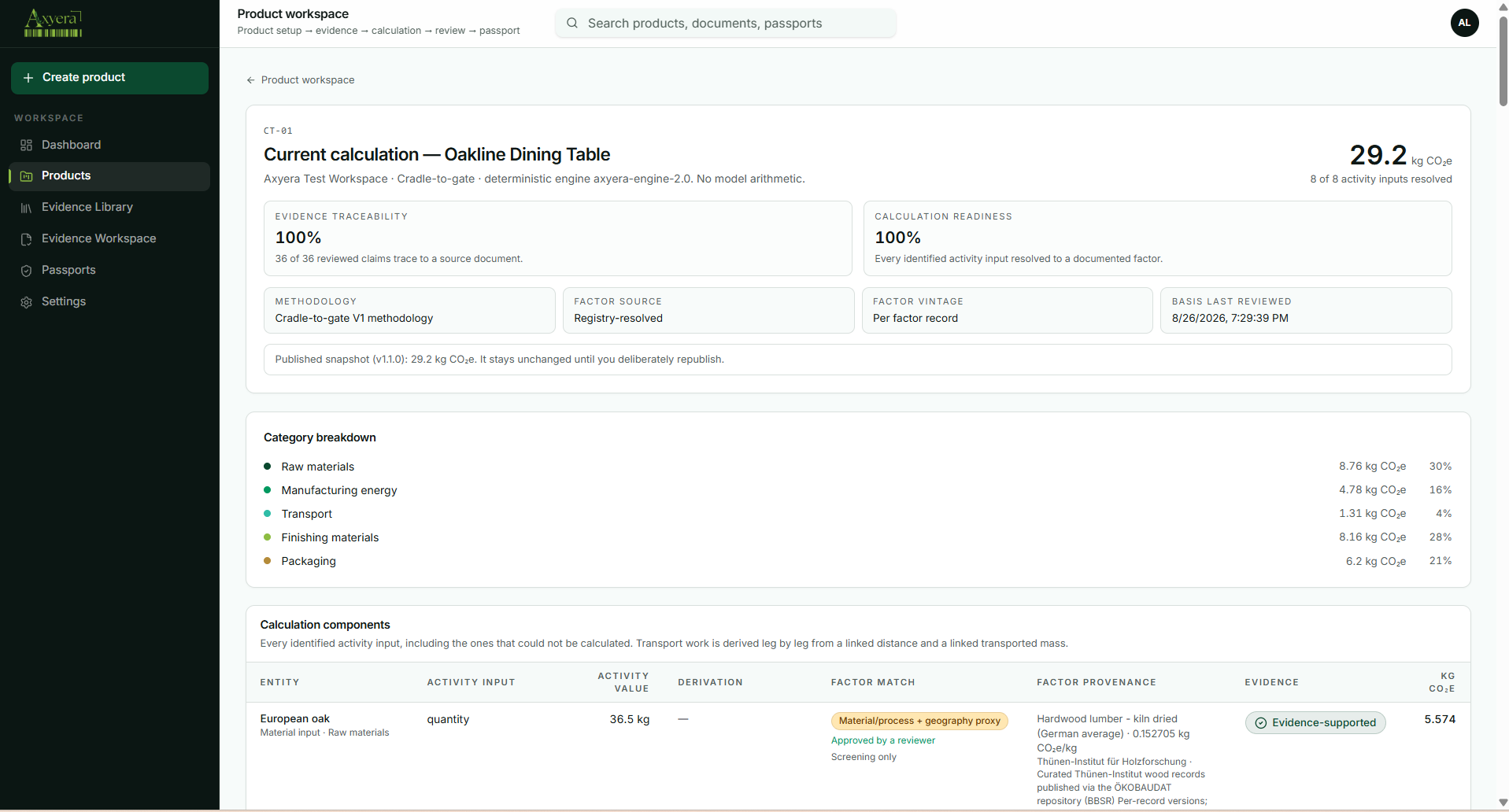
Task: Open Dashboard in the sidebar
Action: pos(110,145)
